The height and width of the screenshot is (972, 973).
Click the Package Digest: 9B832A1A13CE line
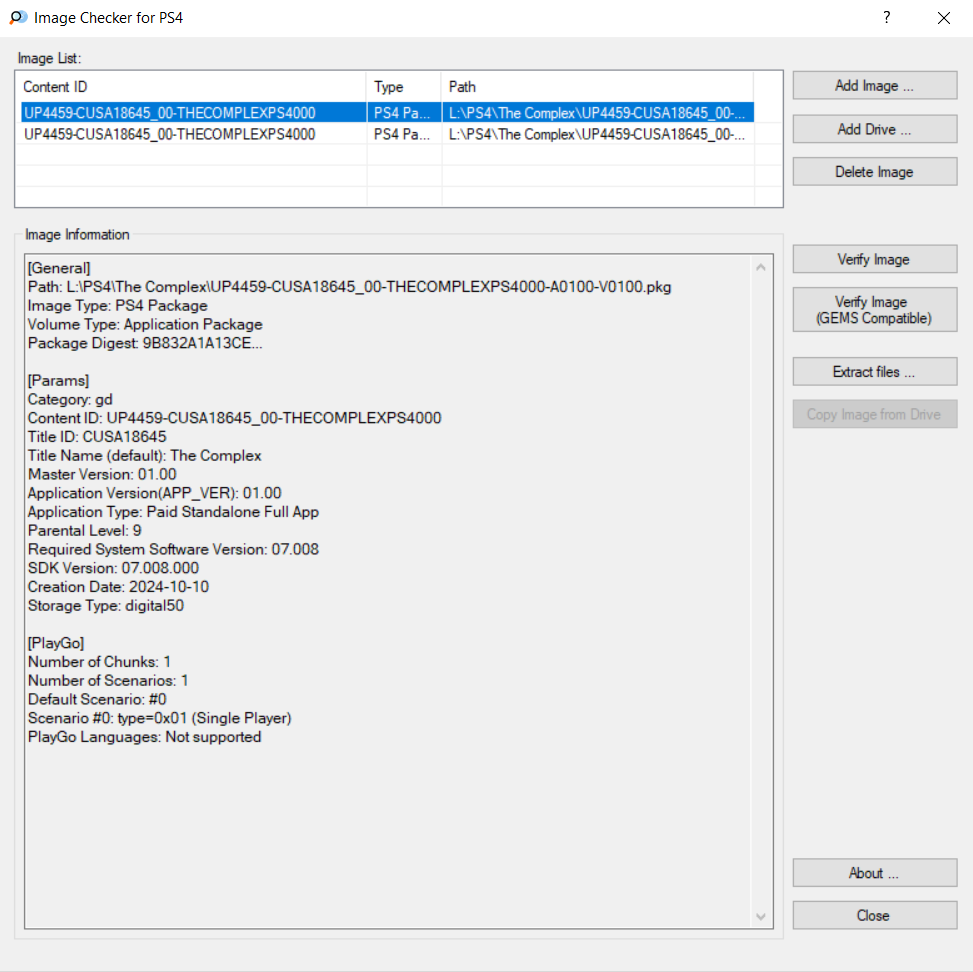[145, 343]
